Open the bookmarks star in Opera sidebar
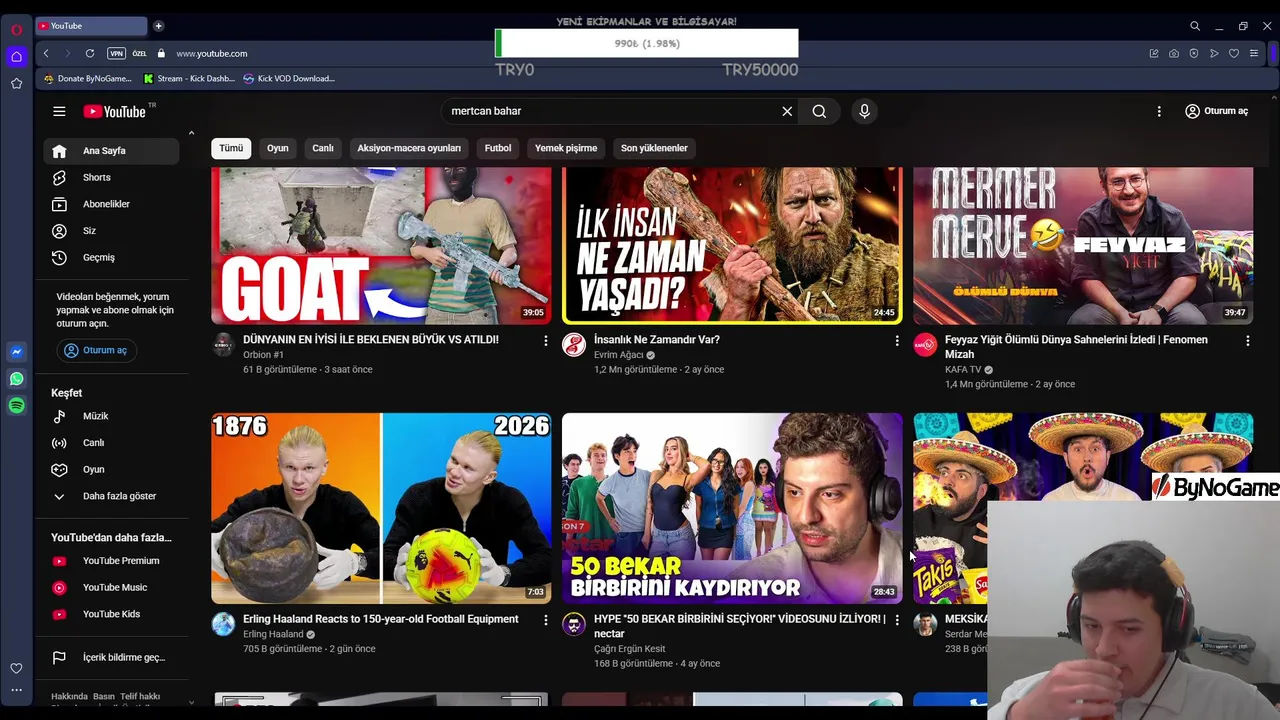This screenshot has height=720, width=1280. click(16, 83)
